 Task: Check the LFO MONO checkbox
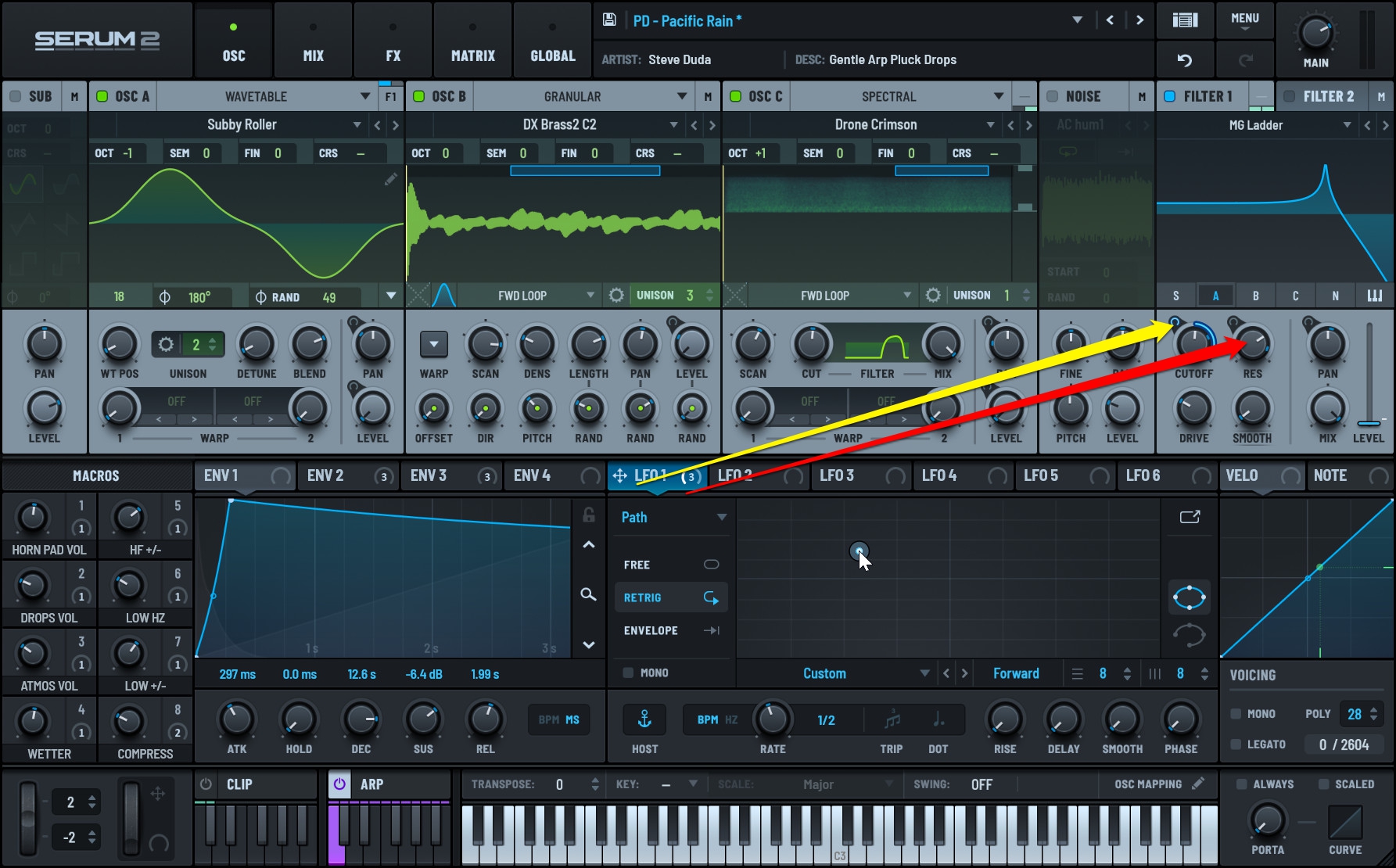click(x=628, y=673)
